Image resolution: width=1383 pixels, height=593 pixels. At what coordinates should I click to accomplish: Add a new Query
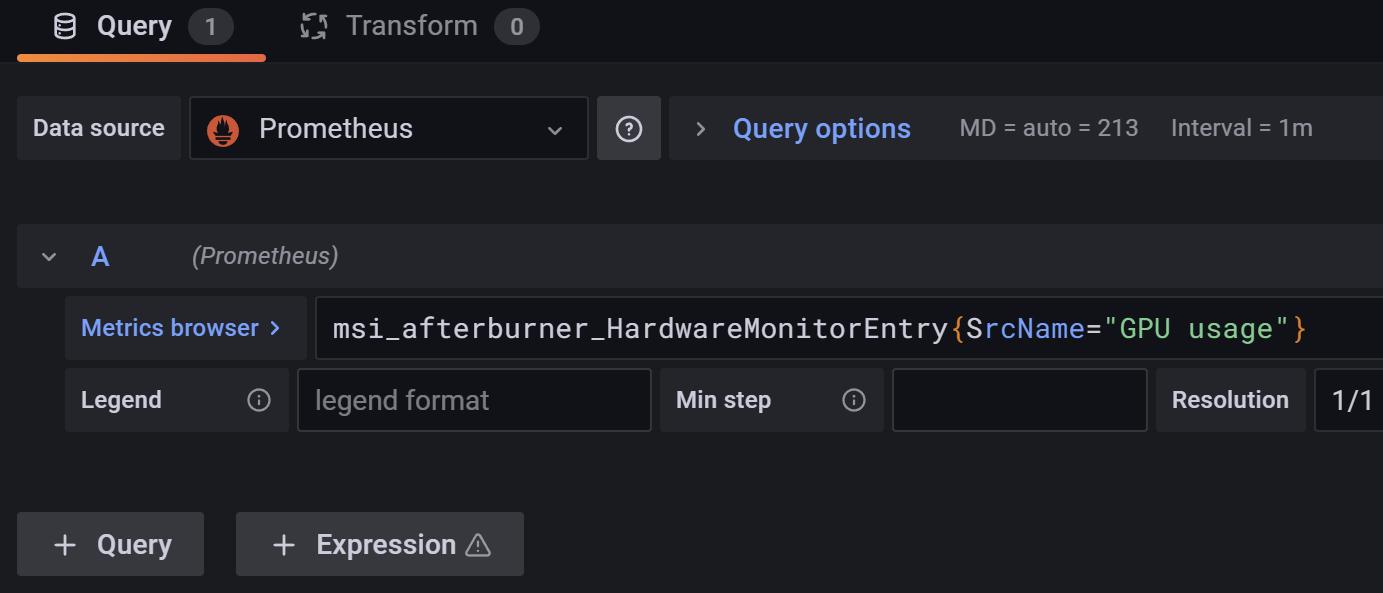click(110, 544)
